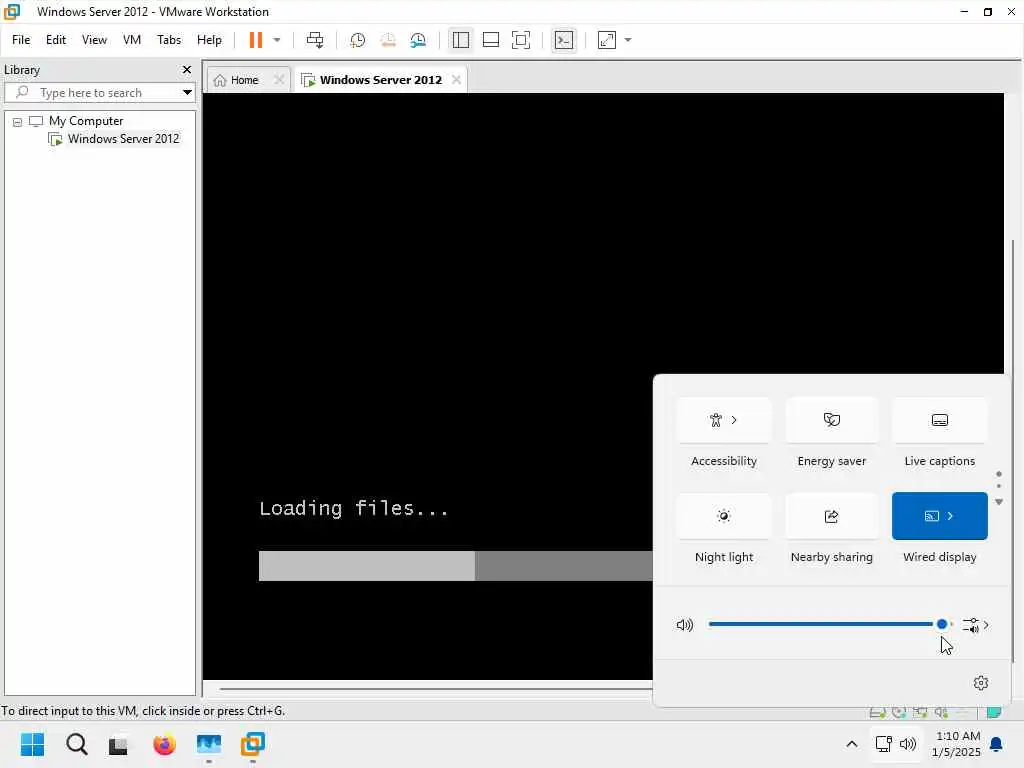The height and width of the screenshot is (768, 1024).
Task: Take a snapshot of this VM
Action: (357, 40)
